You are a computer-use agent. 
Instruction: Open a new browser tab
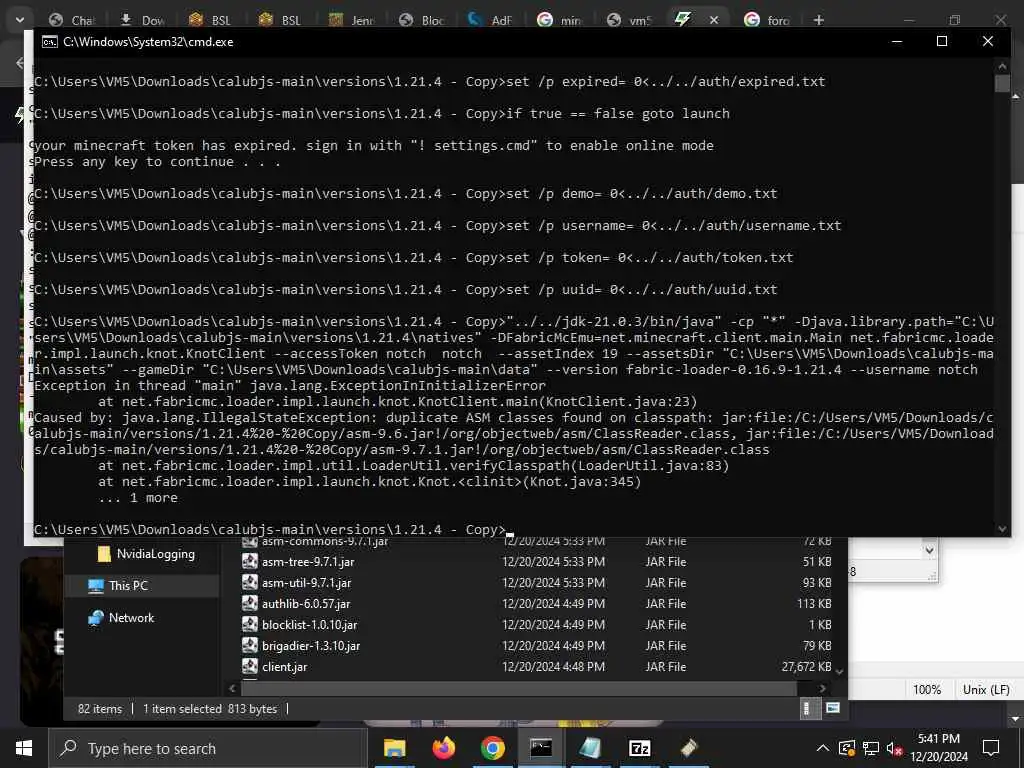[x=818, y=20]
